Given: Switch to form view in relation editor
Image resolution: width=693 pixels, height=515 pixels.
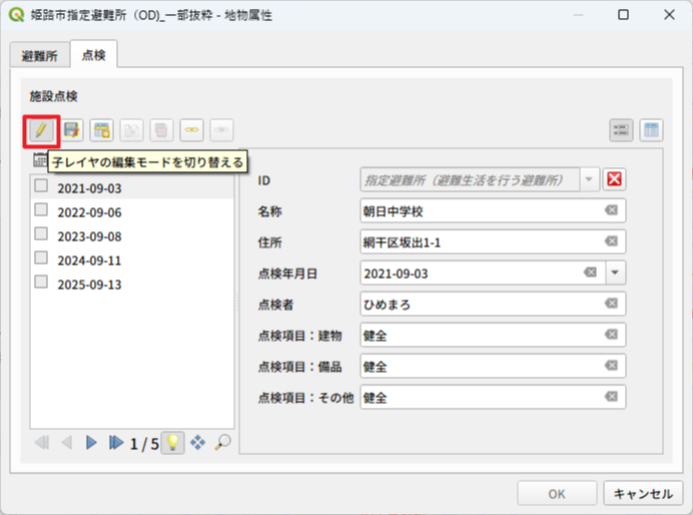Looking at the screenshot, I should pos(622,130).
